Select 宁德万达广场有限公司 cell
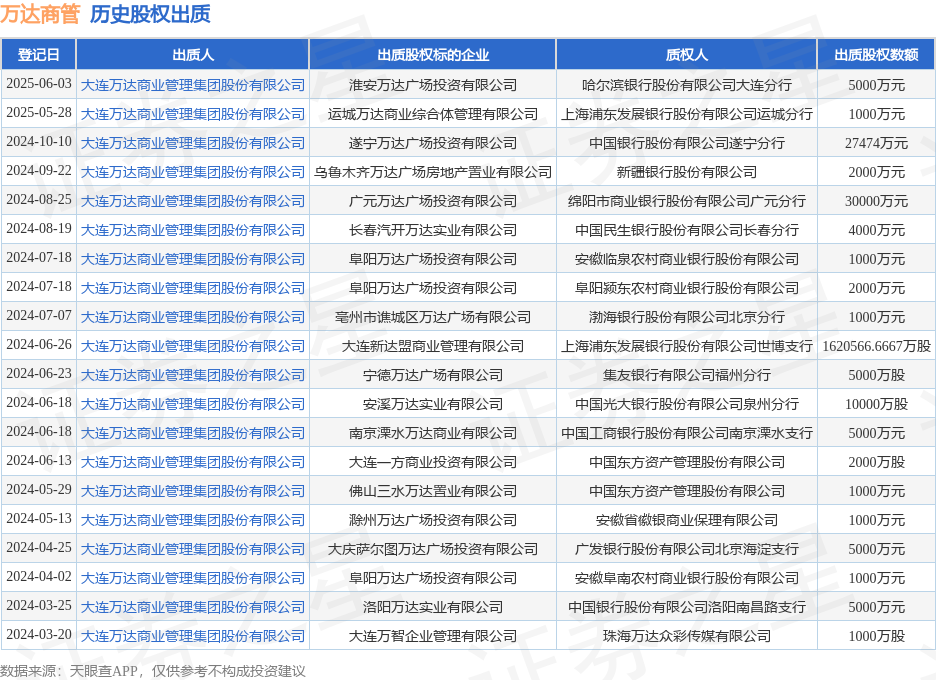This screenshot has height=680, width=936. click(x=433, y=375)
